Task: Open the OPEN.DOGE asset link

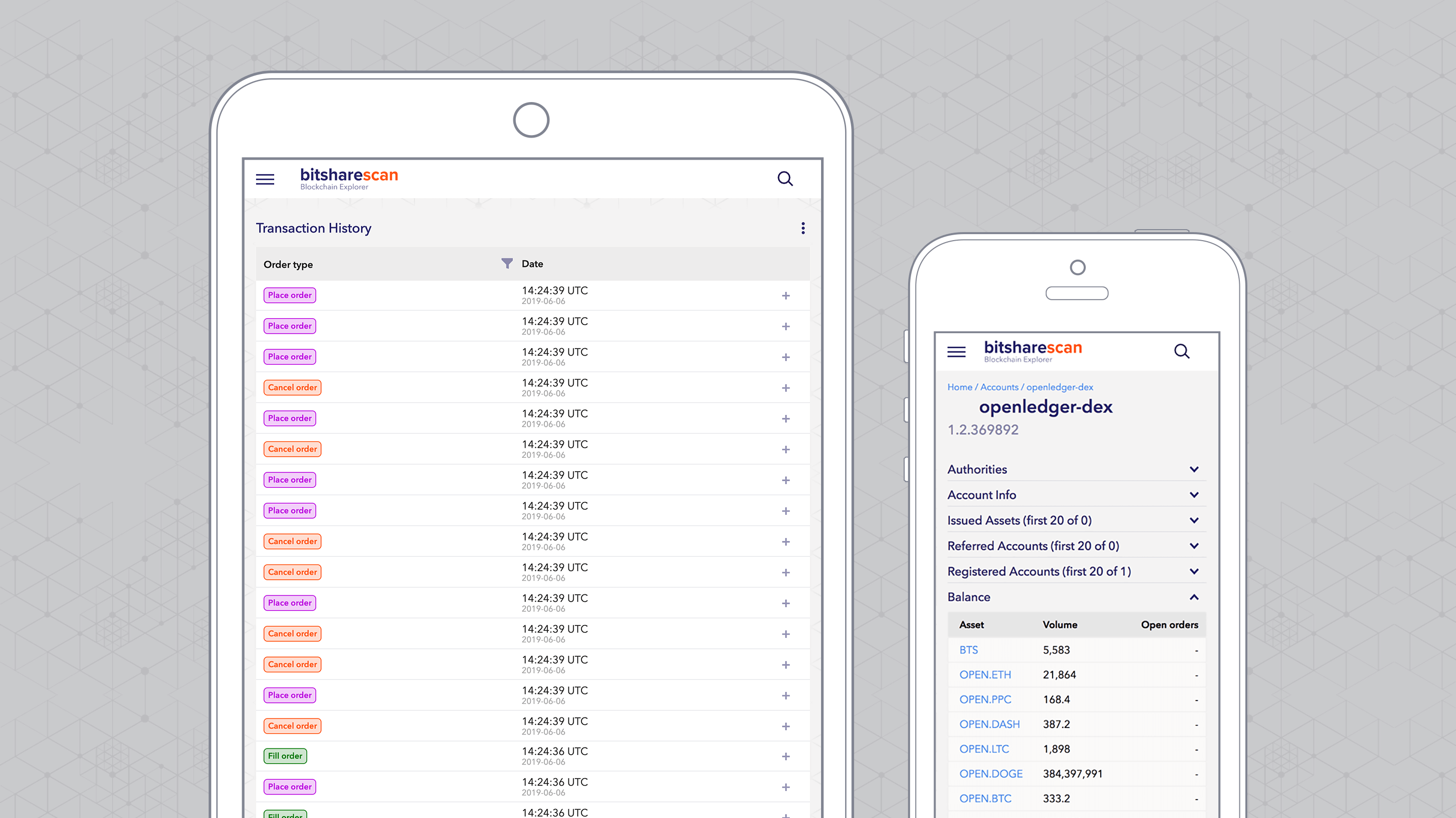Action: 990,773
